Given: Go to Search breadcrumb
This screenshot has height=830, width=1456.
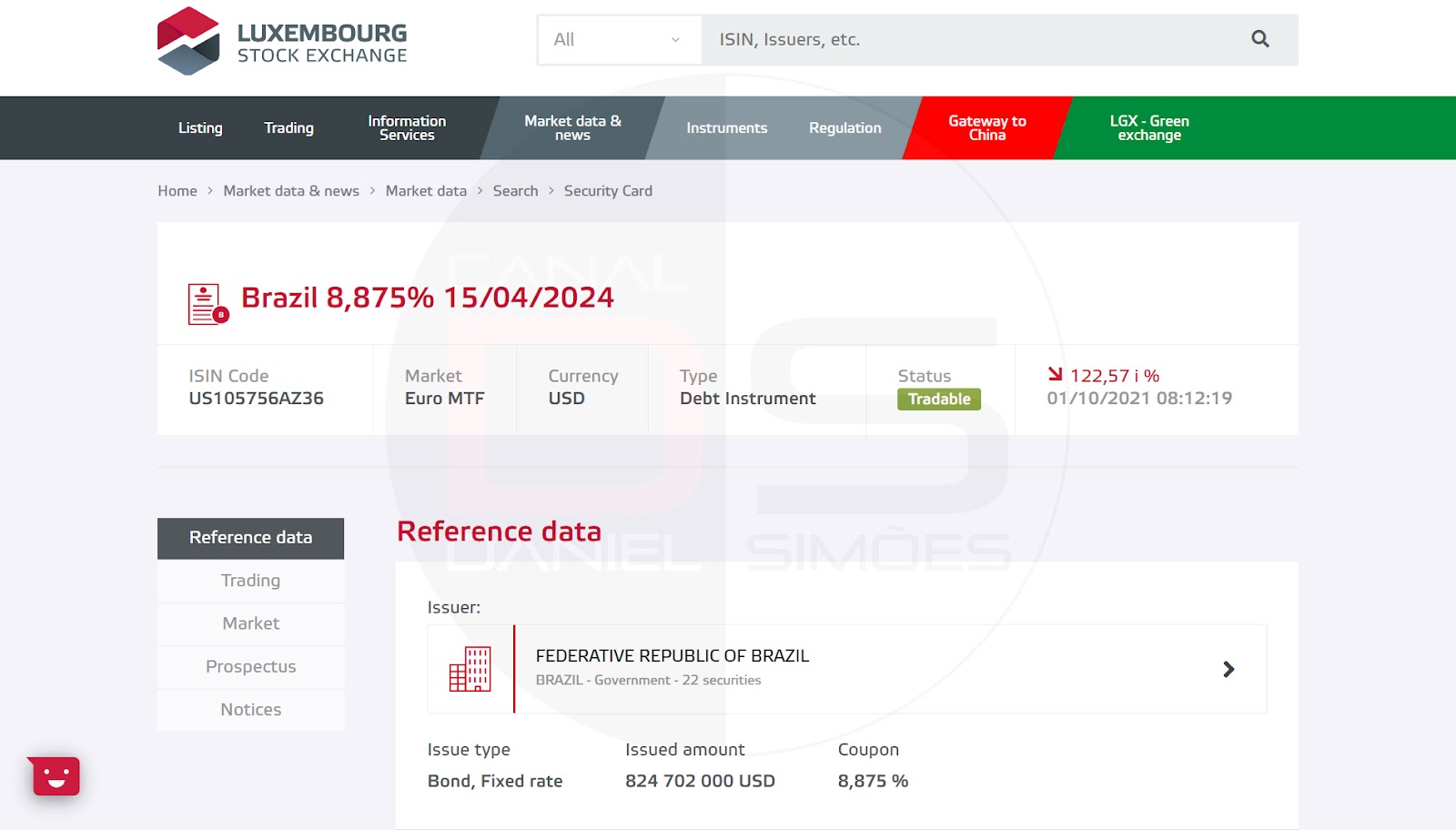Looking at the screenshot, I should tap(516, 191).
